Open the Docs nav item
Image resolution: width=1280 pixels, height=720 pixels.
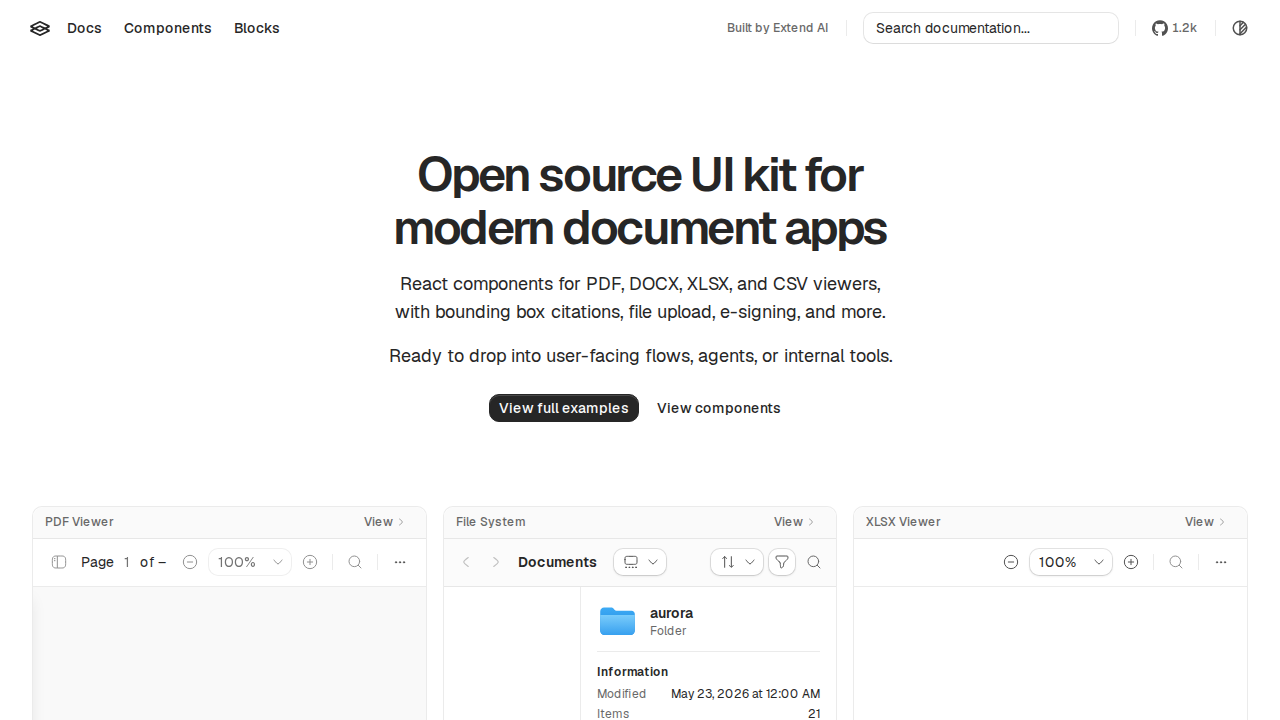tap(84, 28)
